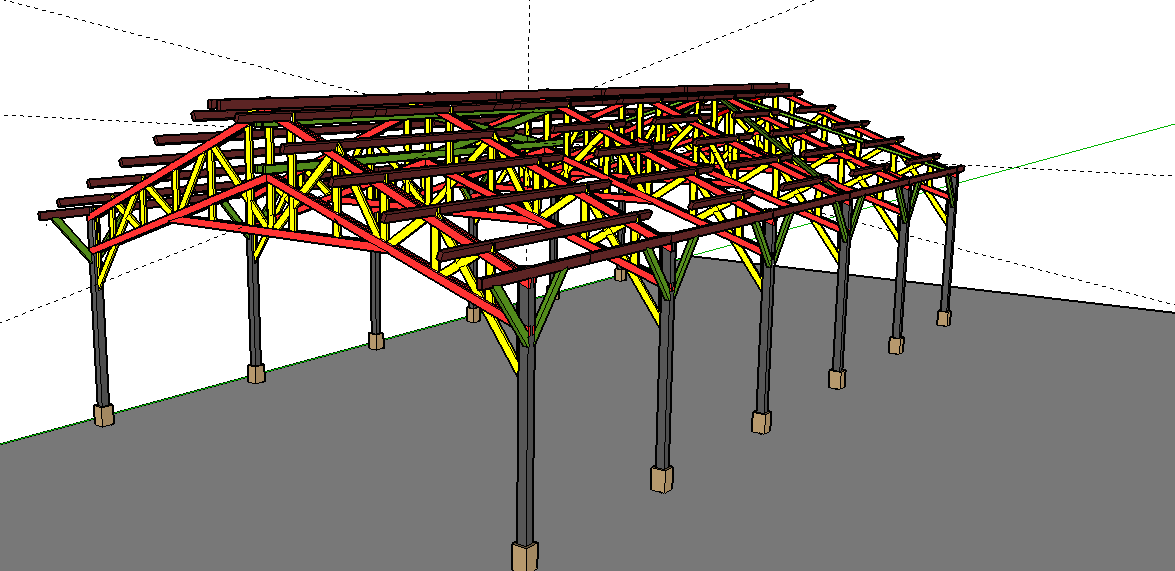
Task: Click the tan footing under nearest corner column
Action: pos(525,556)
